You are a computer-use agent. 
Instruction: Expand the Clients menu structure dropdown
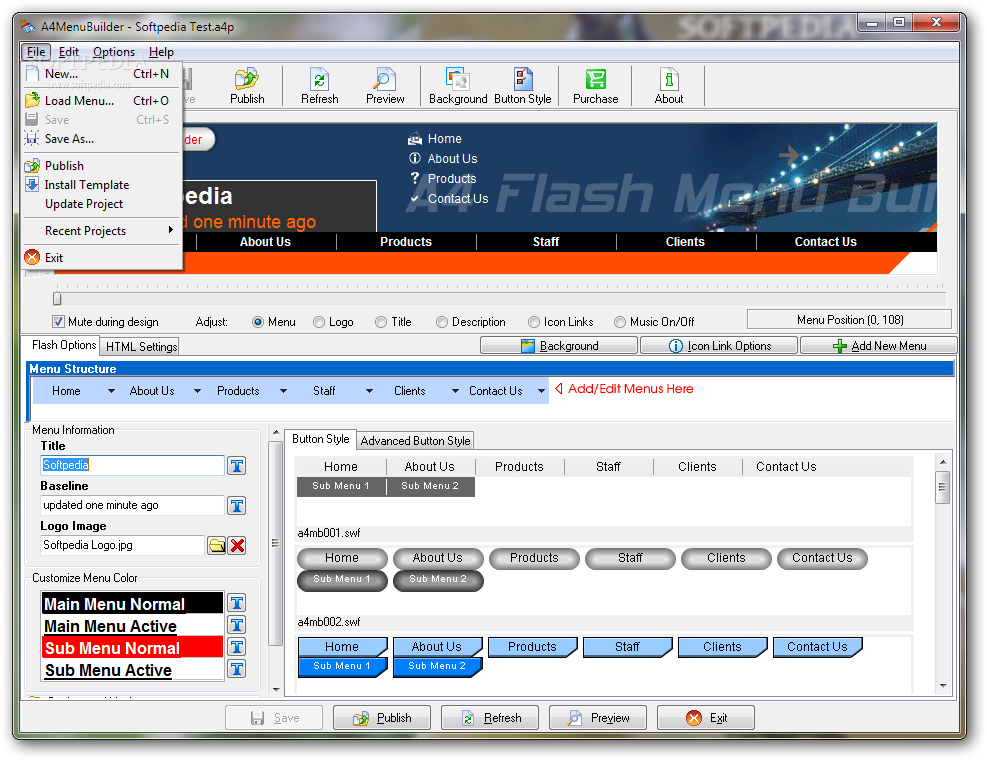455,391
